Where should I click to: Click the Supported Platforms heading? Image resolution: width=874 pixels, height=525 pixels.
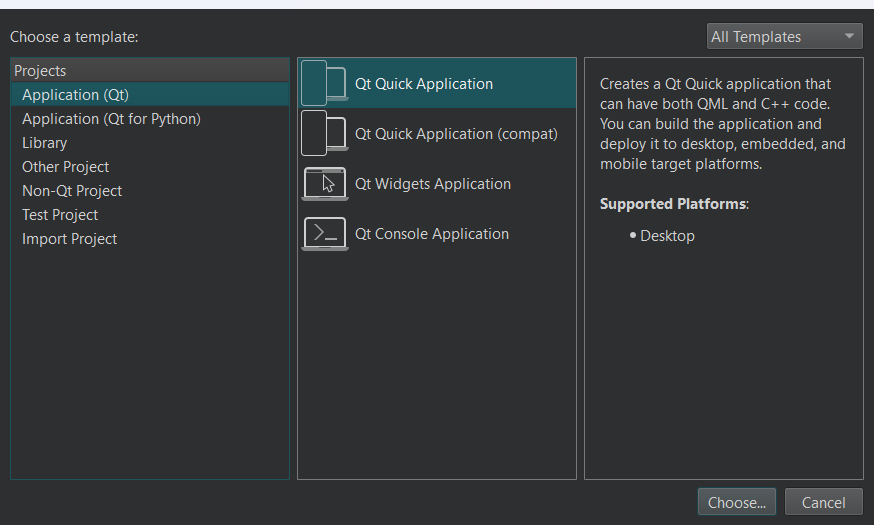(x=674, y=204)
